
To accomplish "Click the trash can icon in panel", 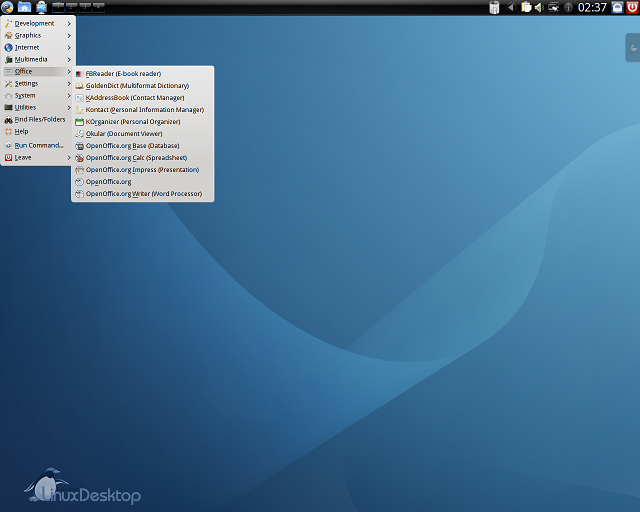I will pyautogui.click(x=494, y=7).
